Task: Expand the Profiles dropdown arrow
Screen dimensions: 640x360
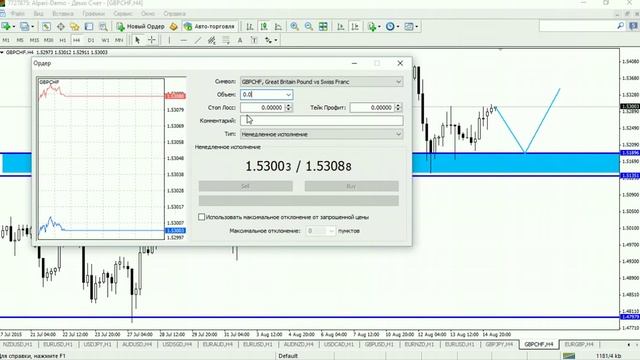Action: click(x=33, y=27)
